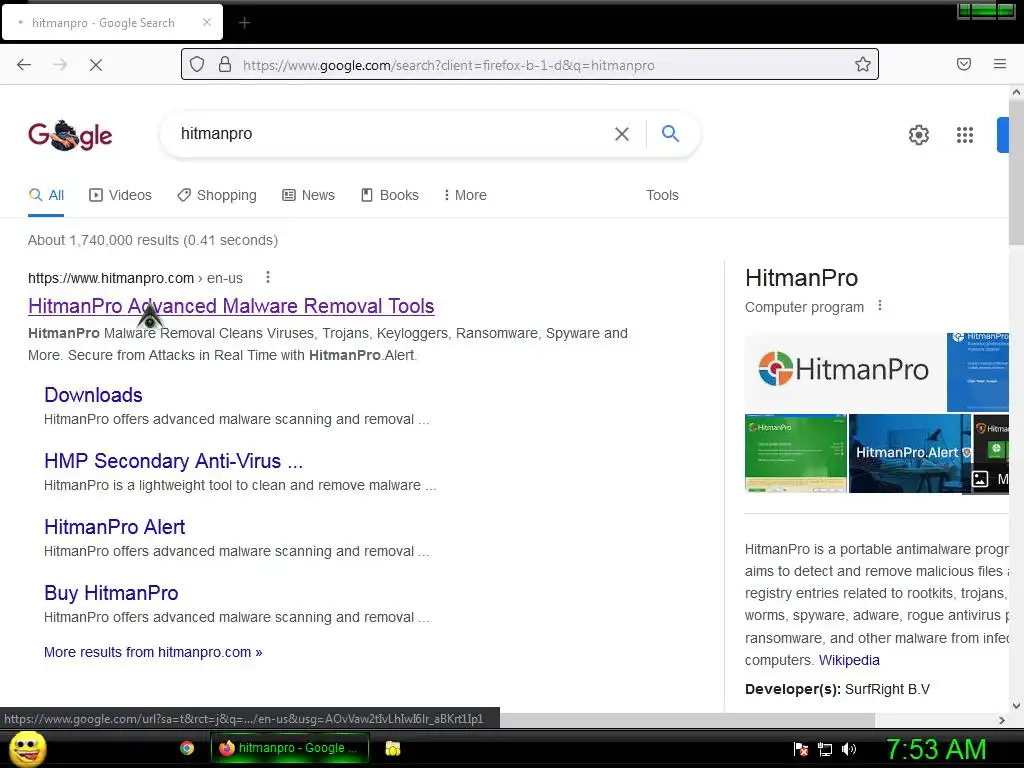Open the HitmanPro logo image thumbnail
Image resolution: width=1024 pixels, height=768 pixels.
click(x=844, y=370)
